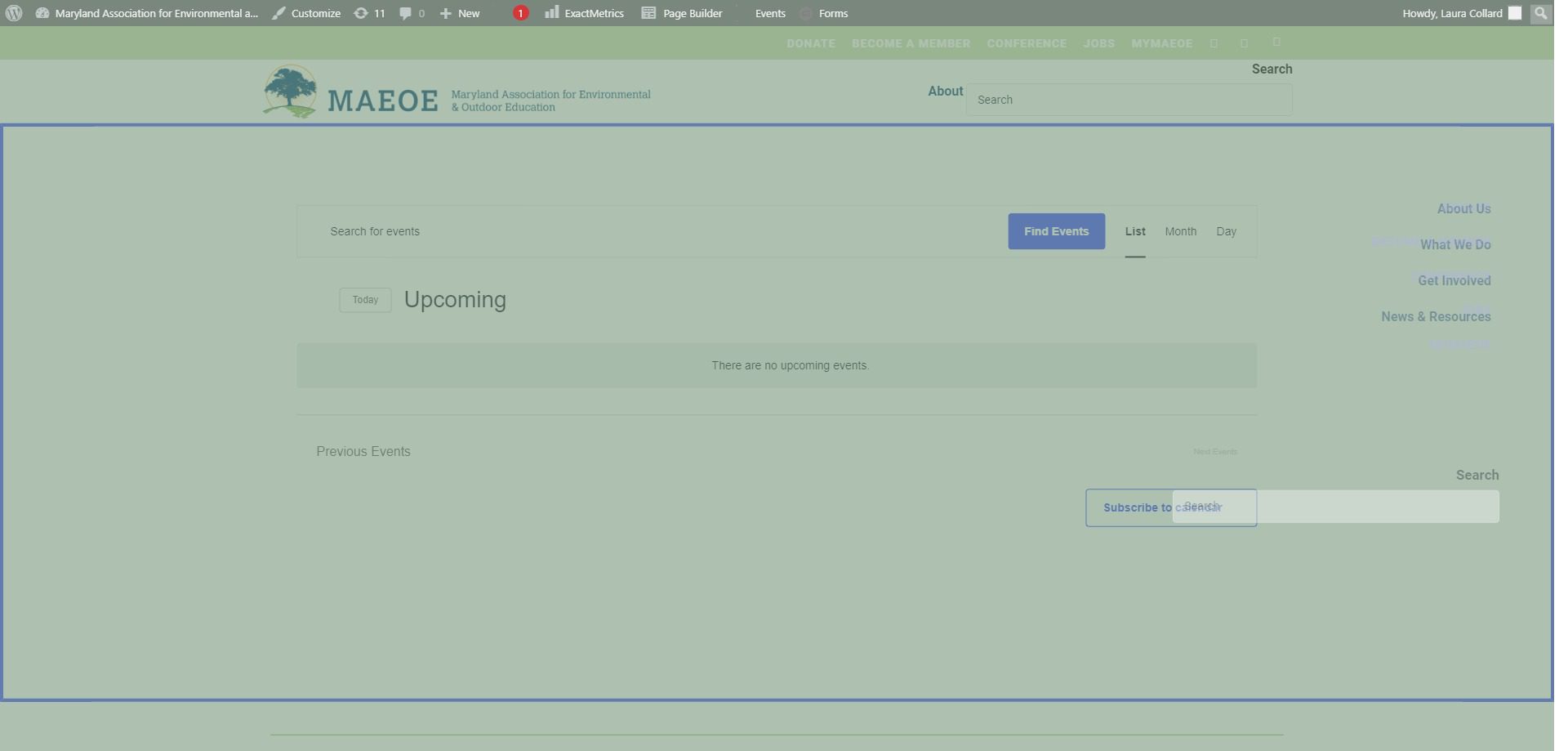Open ExactMetrics bar chart icon

tap(552, 12)
